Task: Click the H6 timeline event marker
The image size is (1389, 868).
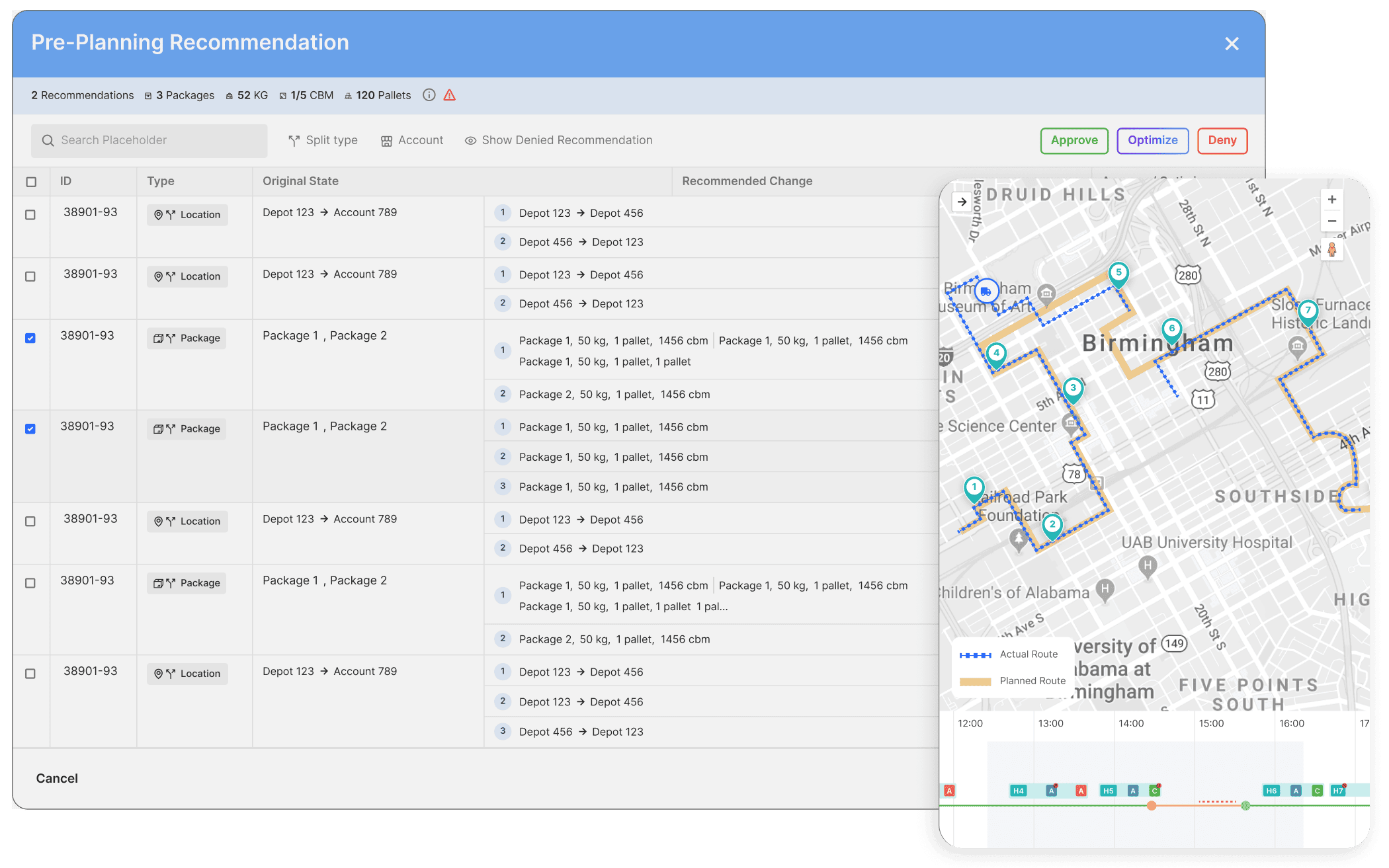Action: 1271,791
